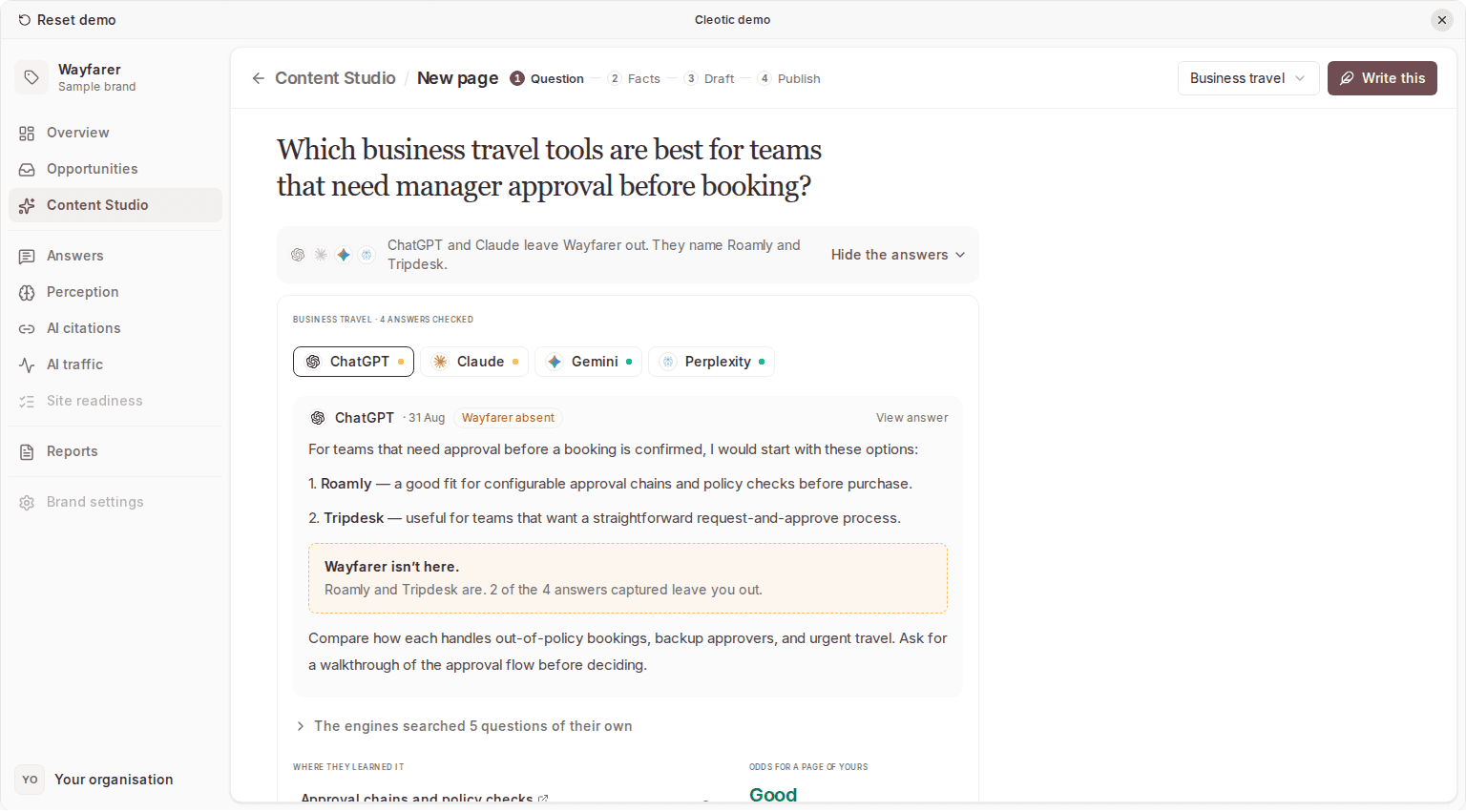Go to step 4 Publish
This screenshot has height=812, width=1466.
(x=789, y=79)
